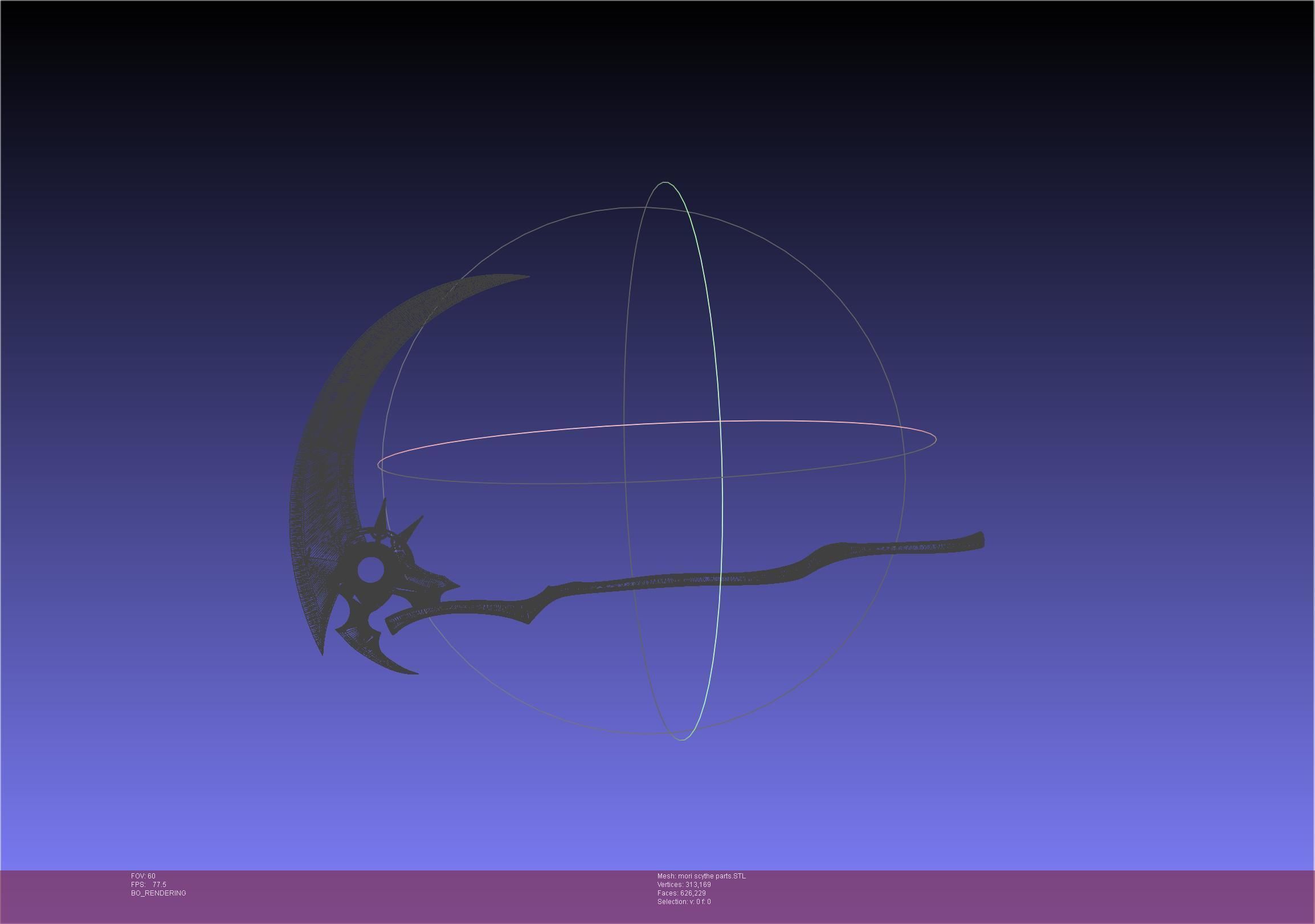This screenshot has width=1315, height=924.
Task: Click the 'Mesh: mori scythe parts.STL' label
Action: pyautogui.click(x=701, y=876)
